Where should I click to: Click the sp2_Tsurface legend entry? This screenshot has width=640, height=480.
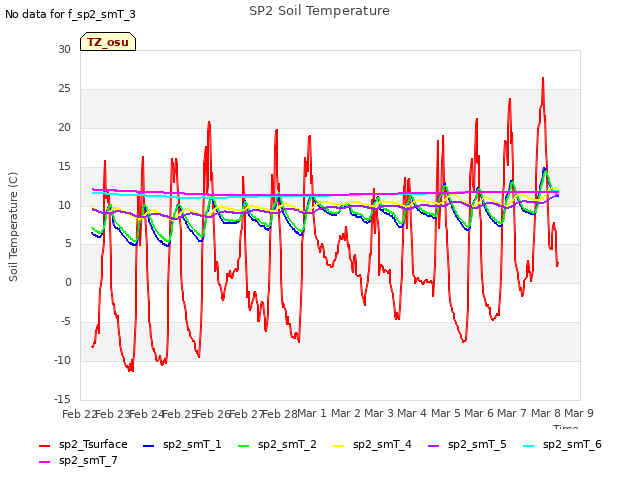click(83, 444)
